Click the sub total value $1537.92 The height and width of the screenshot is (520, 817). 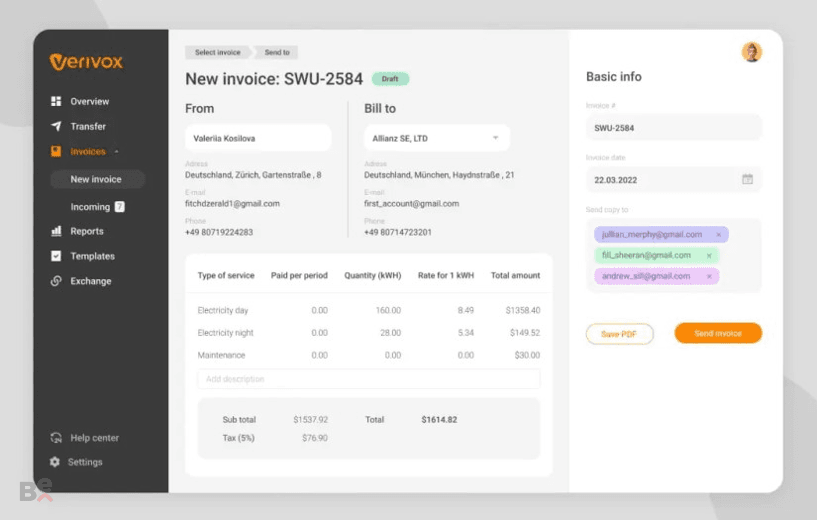coord(311,419)
